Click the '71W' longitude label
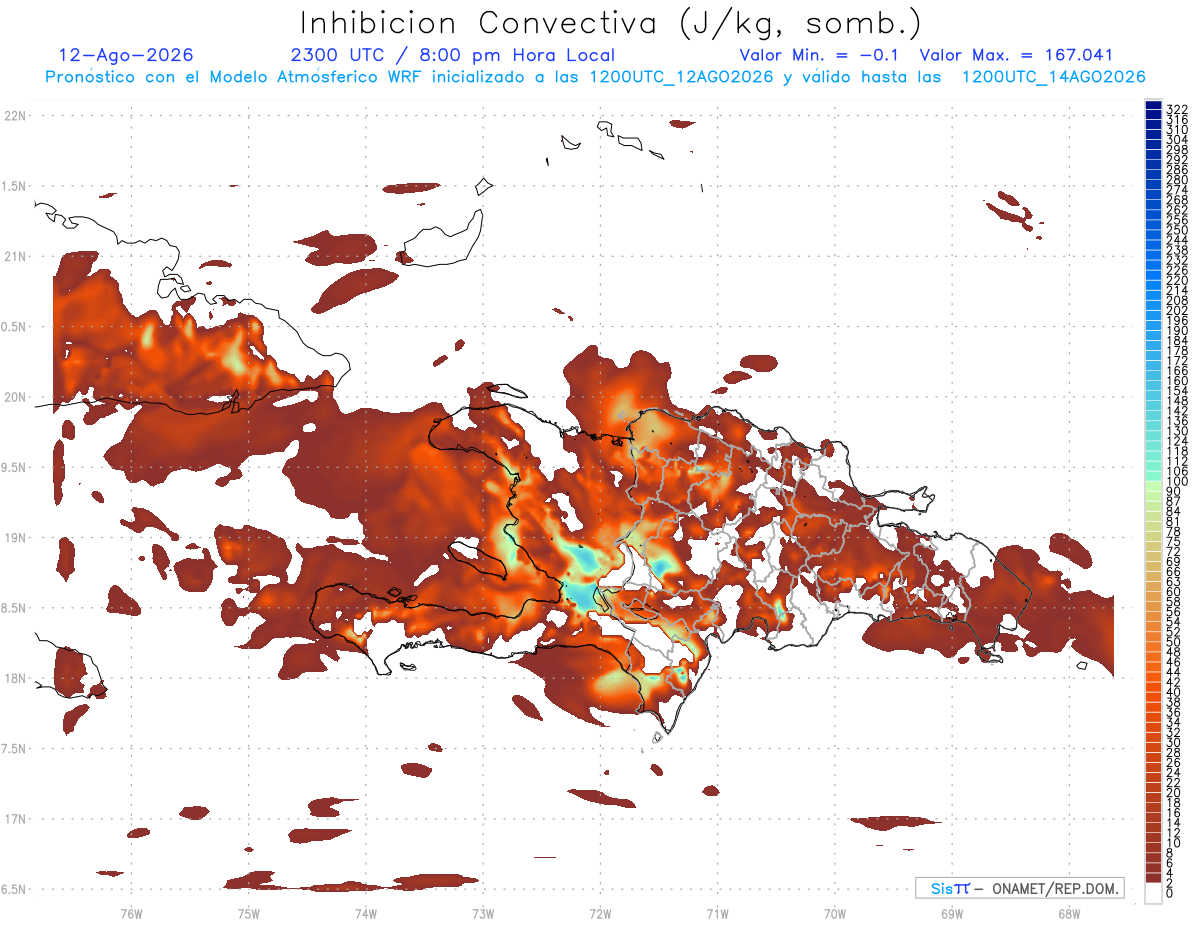Screen dimensions: 1200x927 (717, 913)
